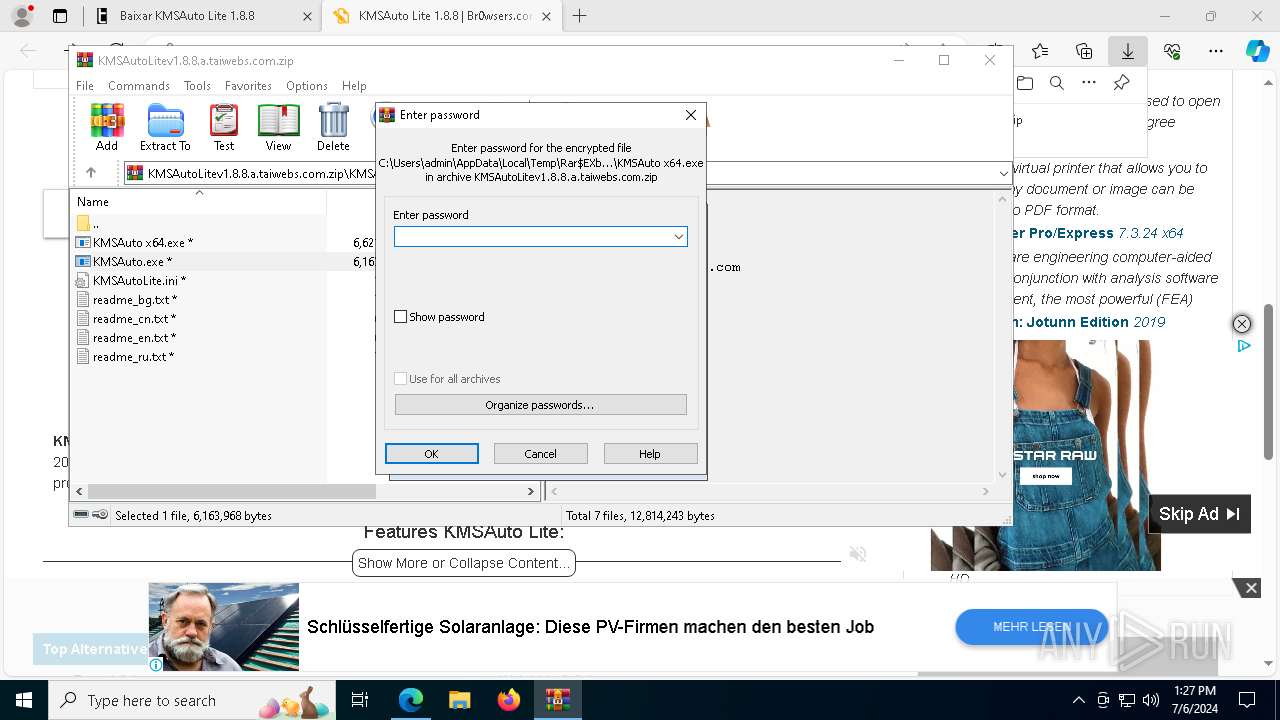The width and height of the screenshot is (1280, 720).
Task: Unmute the video with the speaker icon
Action: pyautogui.click(x=857, y=554)
